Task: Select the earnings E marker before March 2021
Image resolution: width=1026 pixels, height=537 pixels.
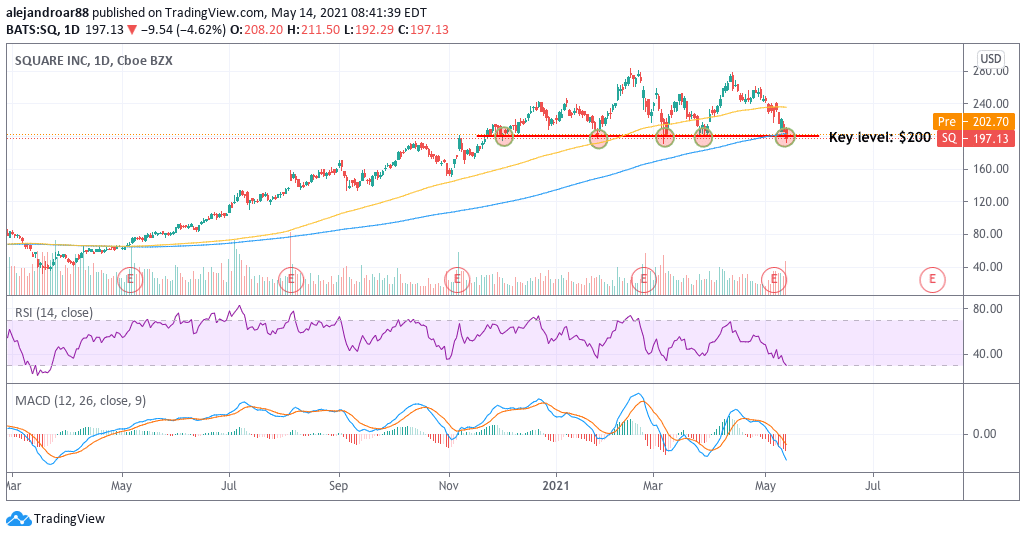Action: pos(644,280)
